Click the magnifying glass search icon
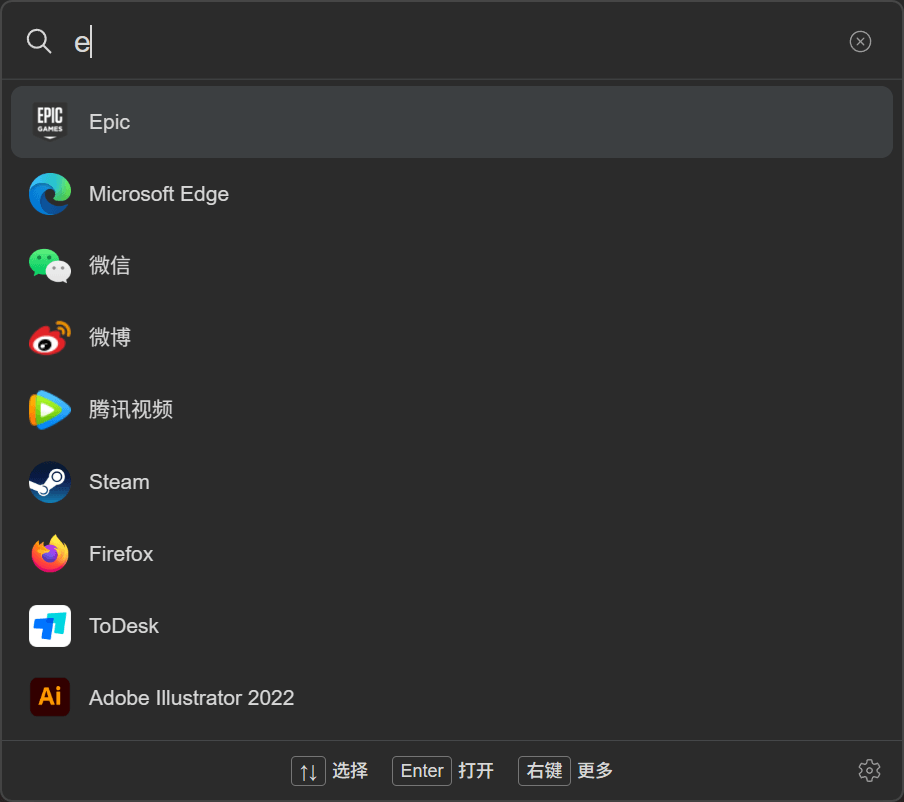 [x=39, y=42]
